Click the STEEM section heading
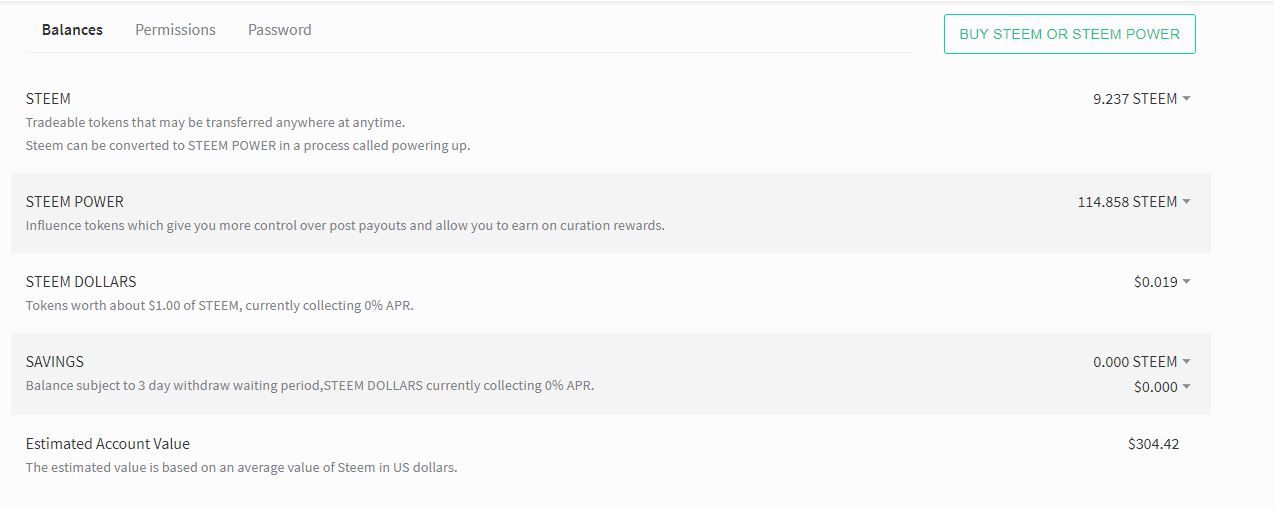Image resolution: width=1274 pixels, height=510 pixels. coord(48,99)
